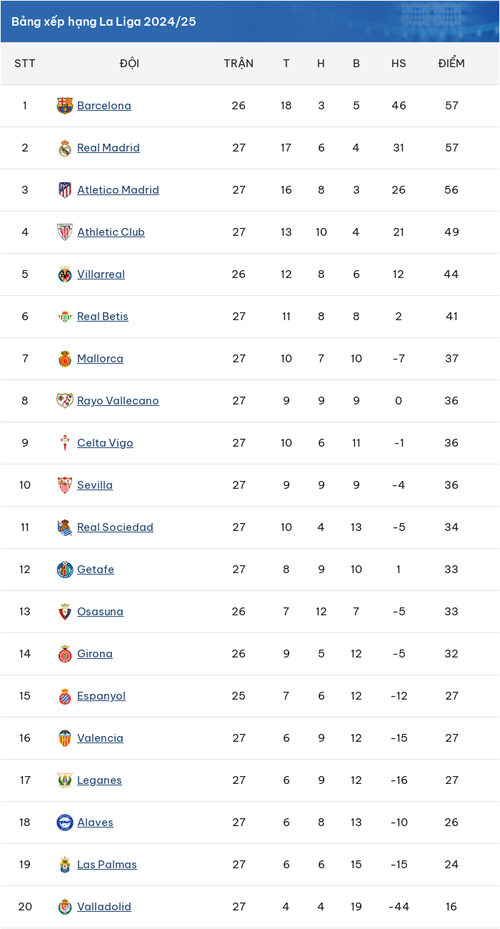500x929 pixels.
Task: Click the Alaves blue round crest
Action: pos(65,822)
